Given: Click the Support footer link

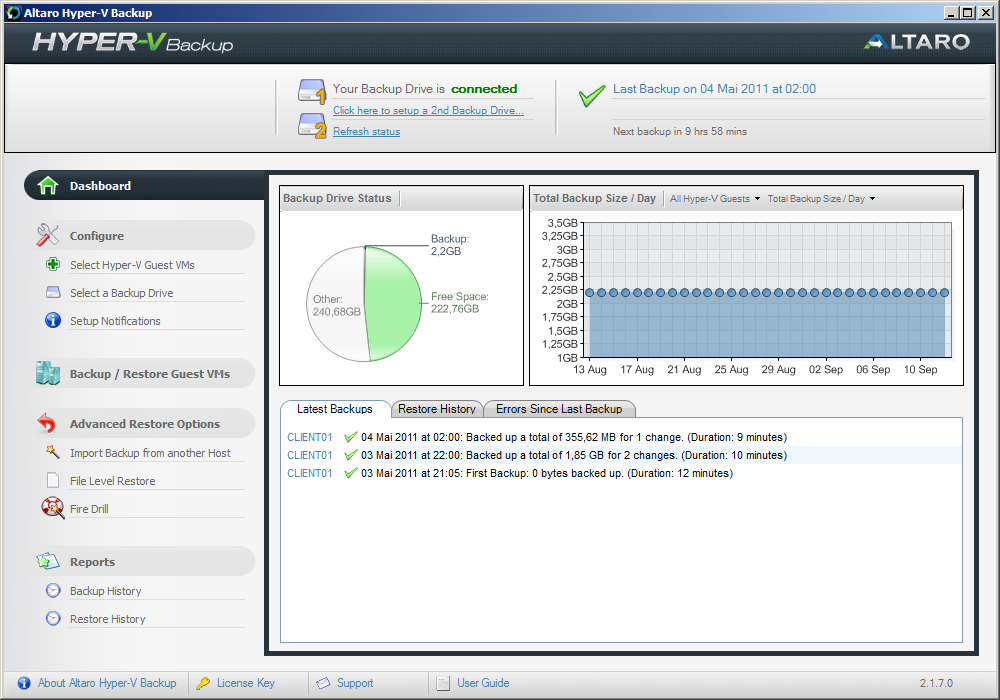Looking at the screenshot, I should pyautogui.click(x=355, y=683).
